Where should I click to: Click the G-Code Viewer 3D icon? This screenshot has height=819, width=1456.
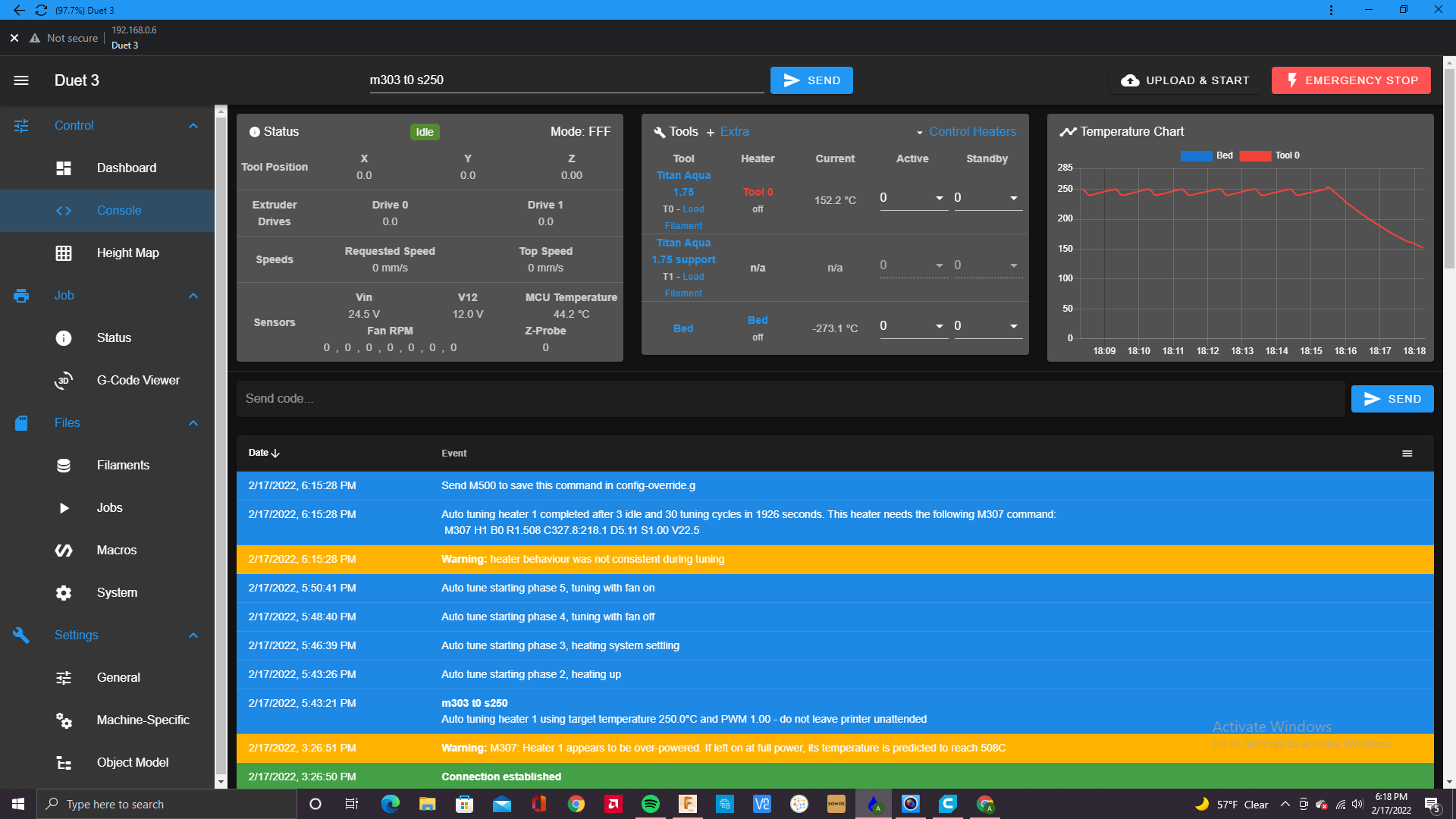pyautogui.click(x=64, y=381)
